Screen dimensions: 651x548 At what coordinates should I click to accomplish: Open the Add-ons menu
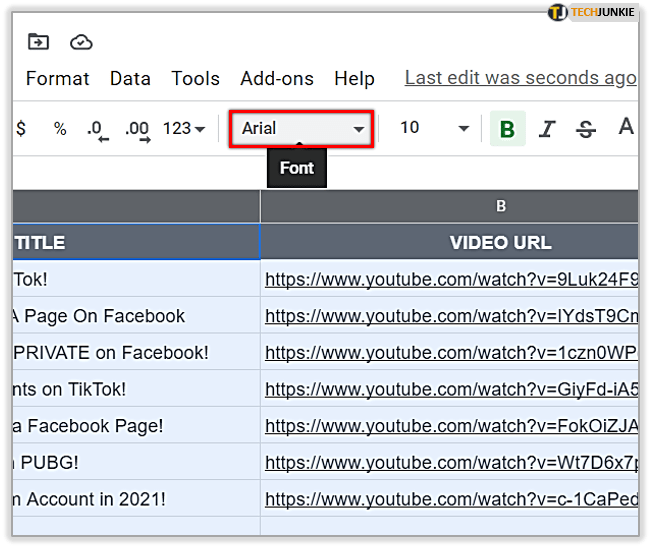point(277,78)
